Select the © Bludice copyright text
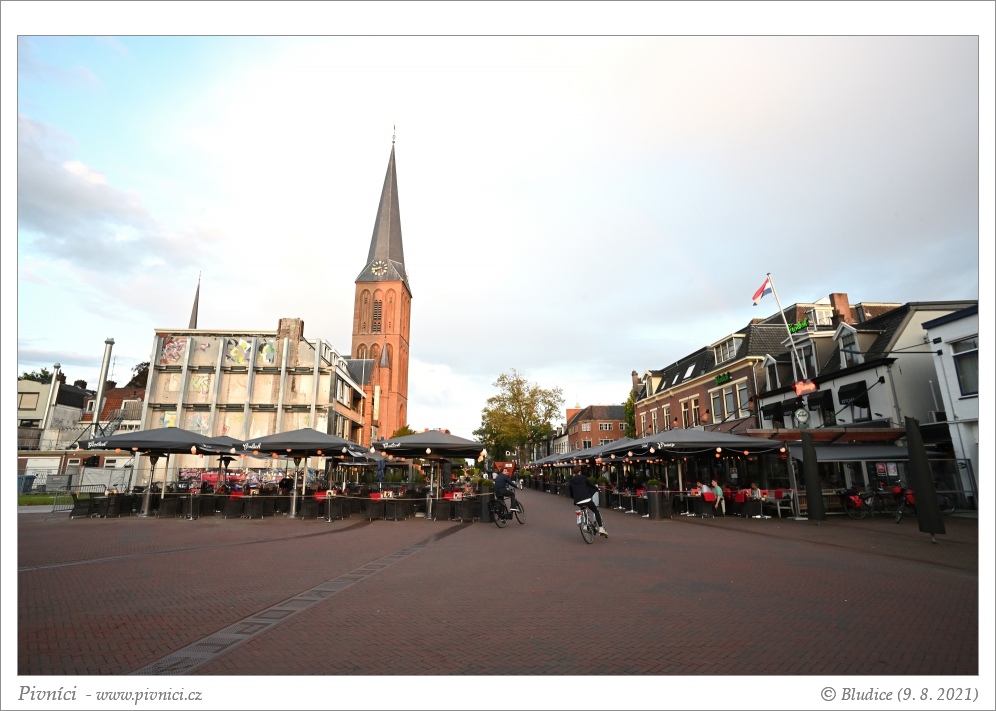The width and height of the screenshot is (996, 711). tap(856, 694)
